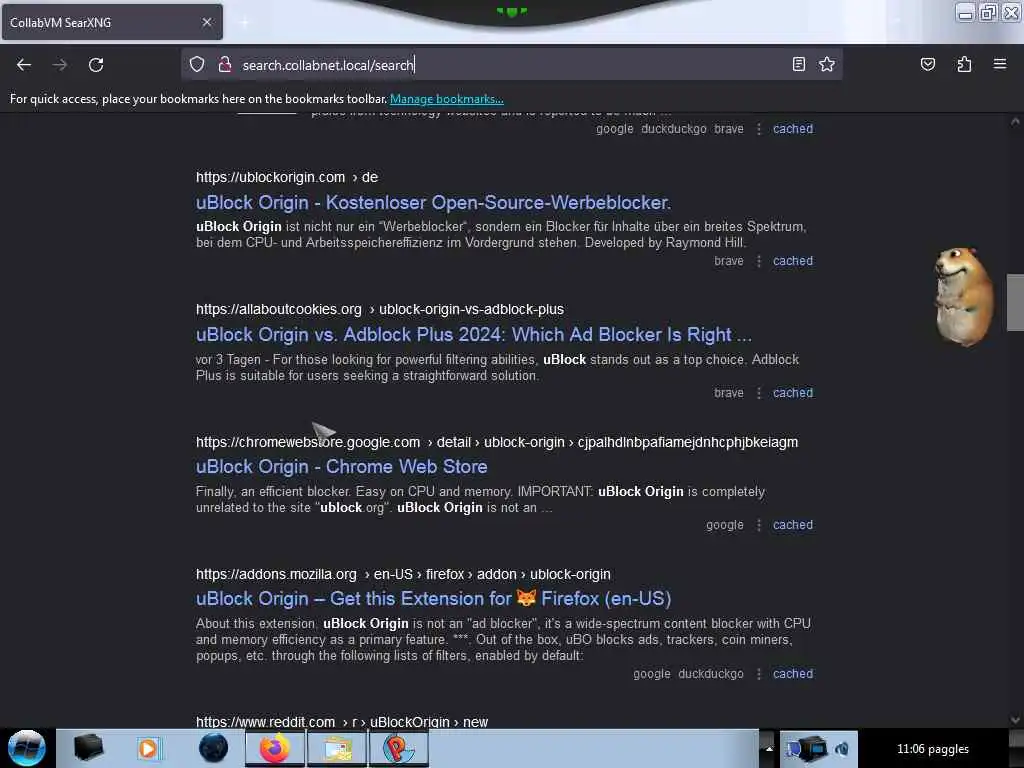This screenshot has width=1024, height=768.
Task: Open a new tab with the plus button
Action: click(244, 22)
